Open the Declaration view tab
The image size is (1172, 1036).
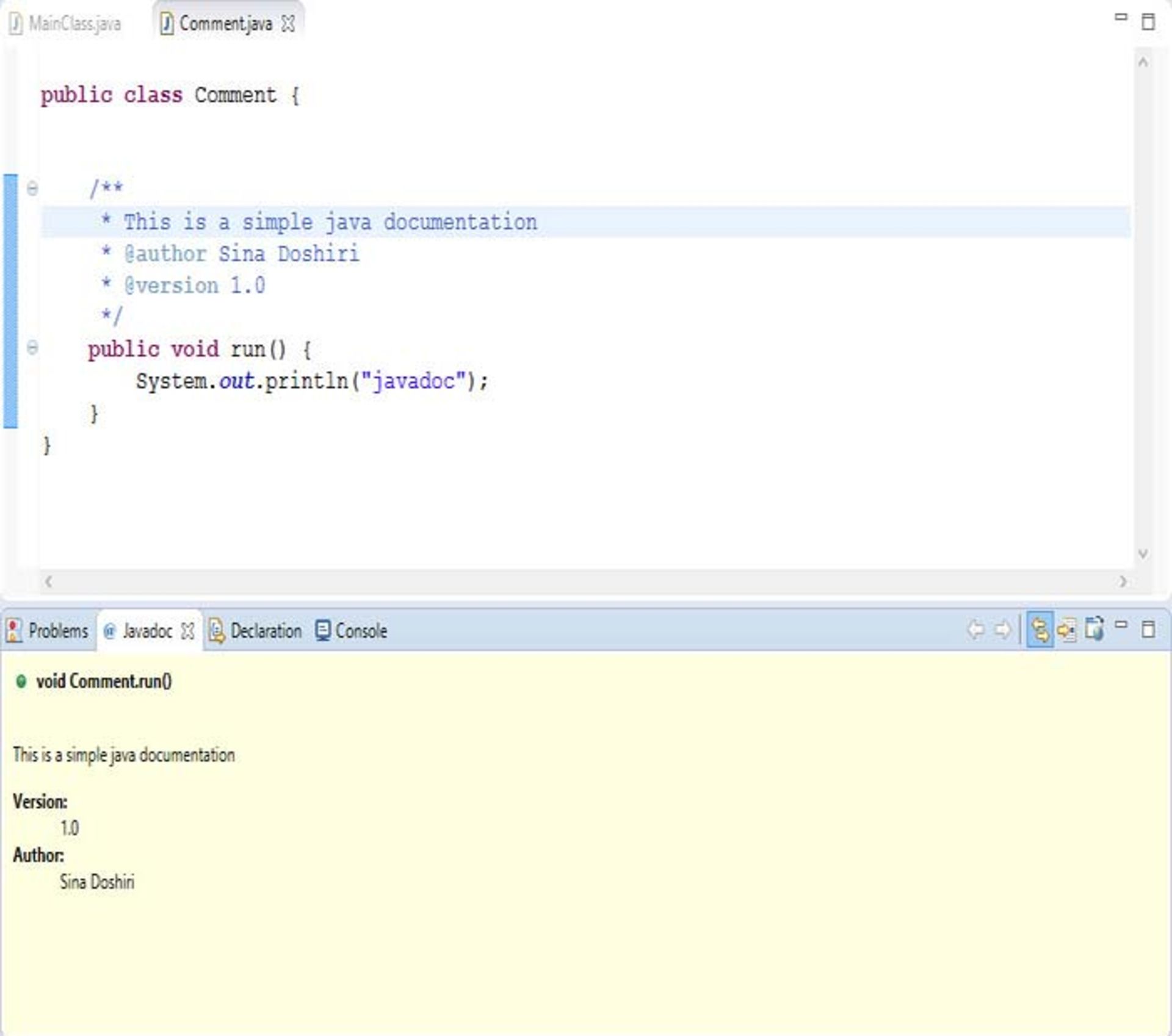pos(255,630)
